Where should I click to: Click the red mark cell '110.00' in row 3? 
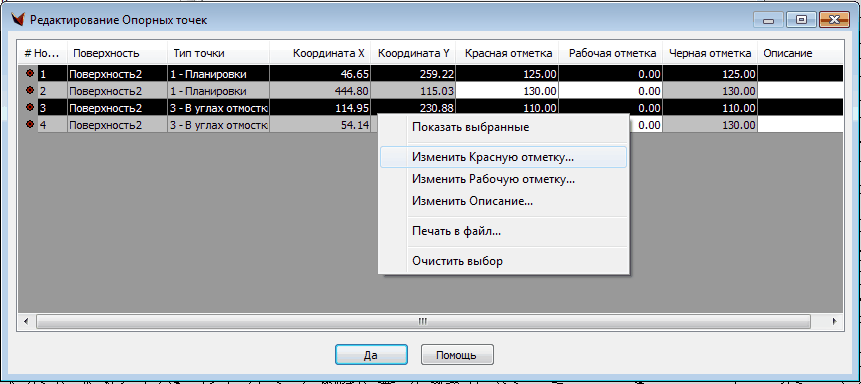tap(507, 108)
